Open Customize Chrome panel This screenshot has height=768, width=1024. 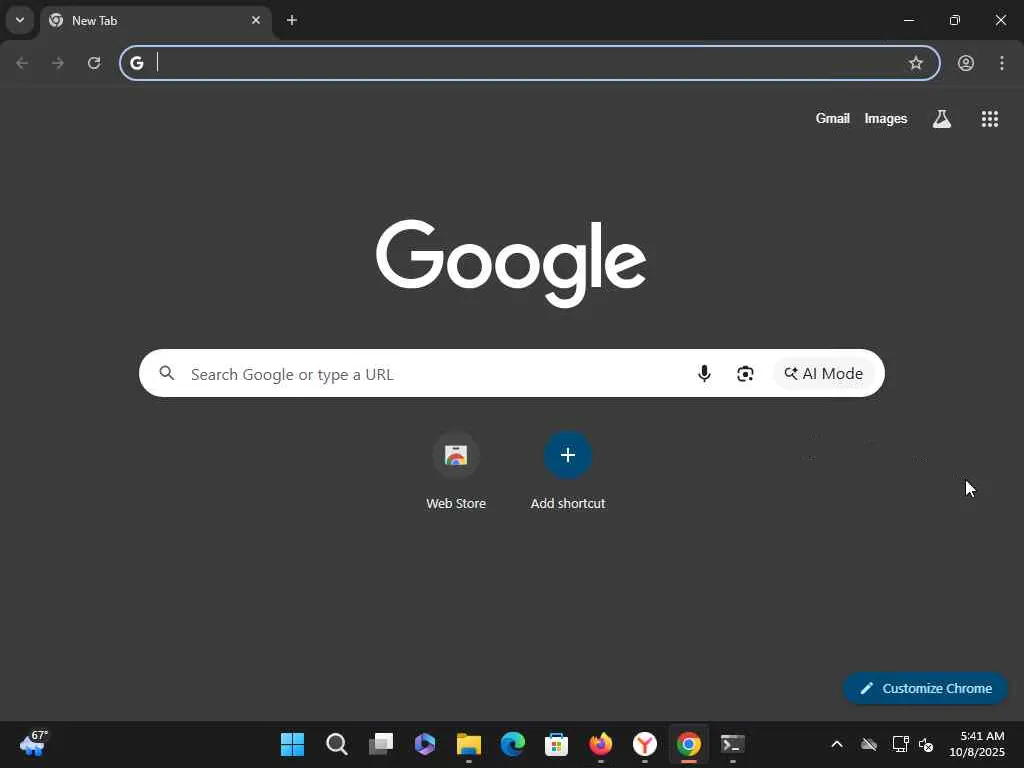point(925,688)
